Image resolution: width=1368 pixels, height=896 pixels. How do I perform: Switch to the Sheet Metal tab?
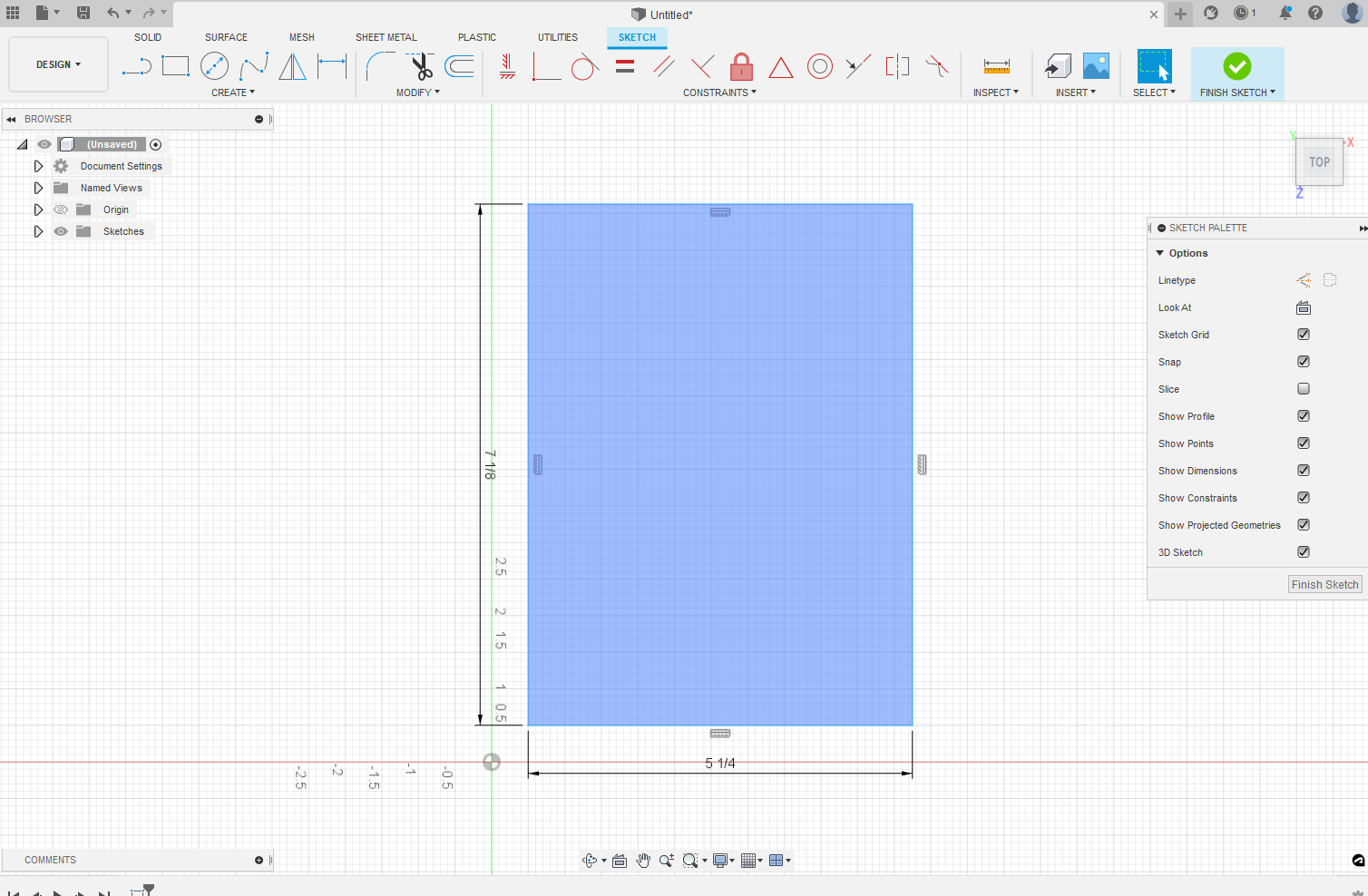pyautogui.click(x=386, y=37)
